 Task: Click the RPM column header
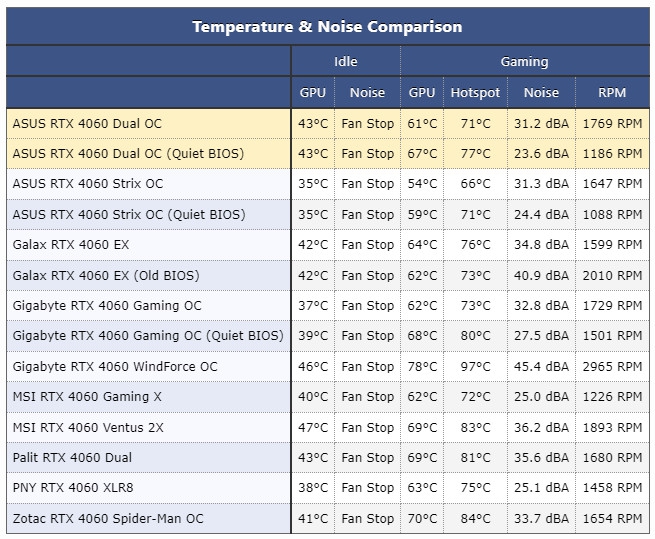(x=612, y=93)
